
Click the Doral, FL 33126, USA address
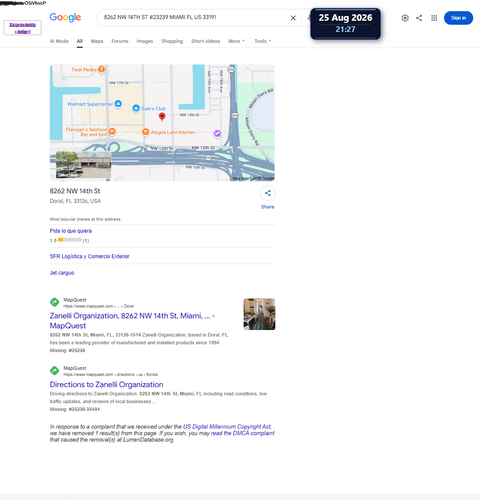click(x=75, y=201)
